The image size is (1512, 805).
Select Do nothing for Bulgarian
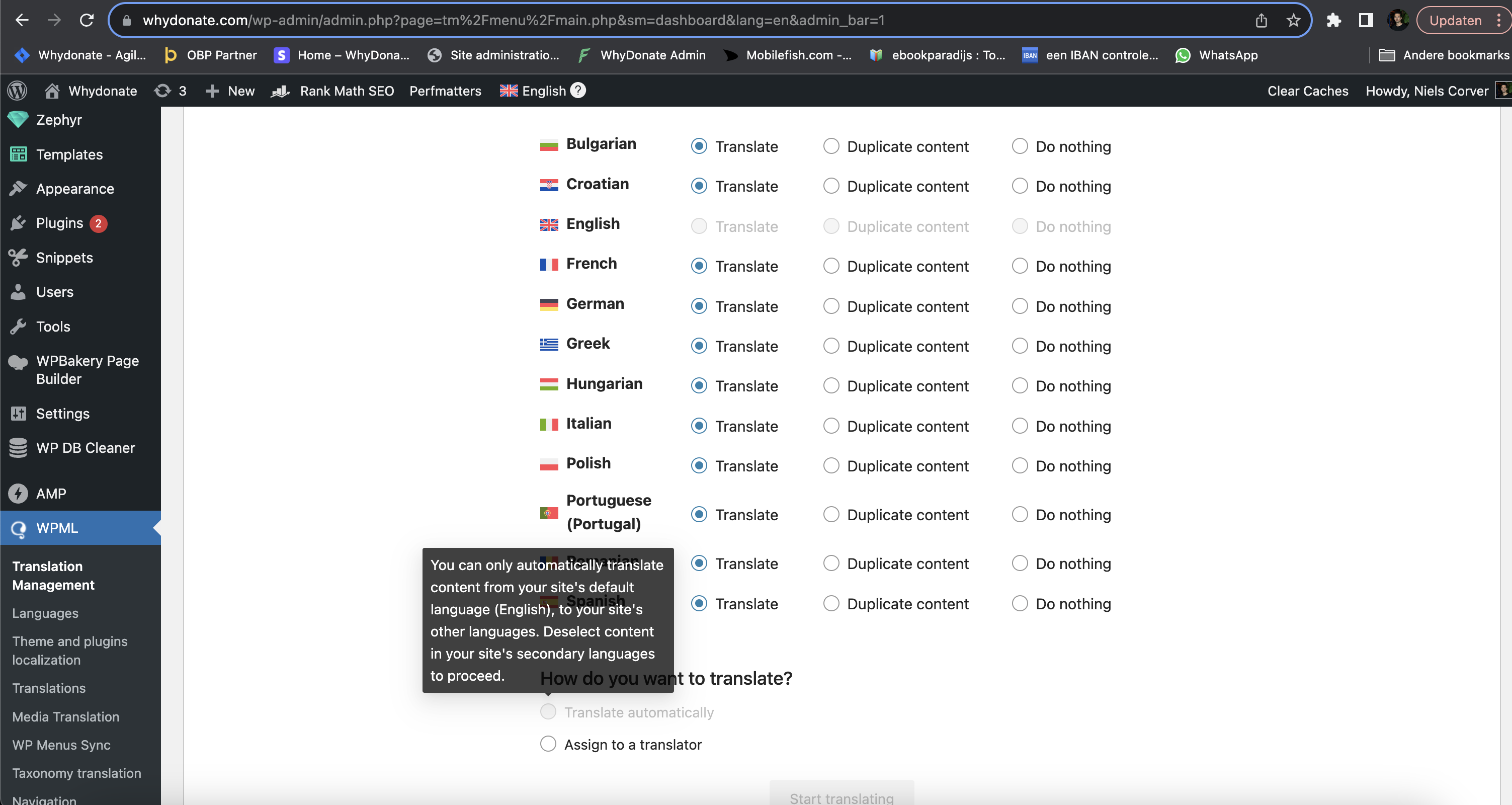coord(1020,146)
